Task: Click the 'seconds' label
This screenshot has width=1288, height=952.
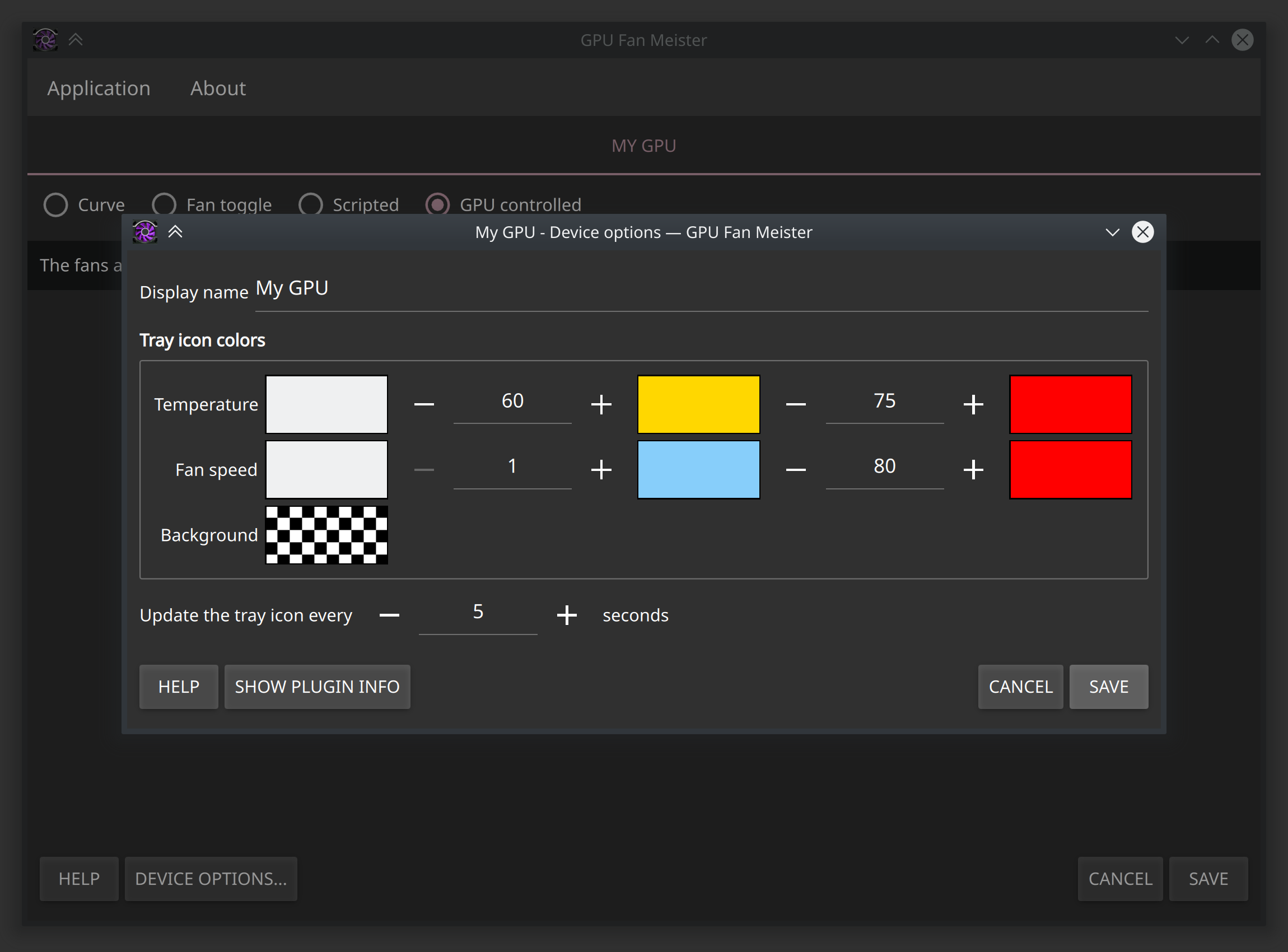Action: click(x=636, y=615)
